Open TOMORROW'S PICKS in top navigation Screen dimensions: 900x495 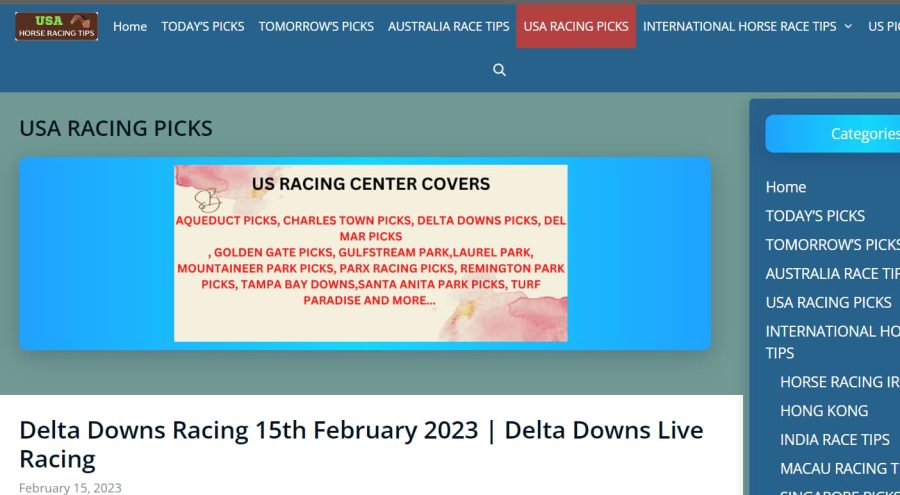tap(316, 26)
